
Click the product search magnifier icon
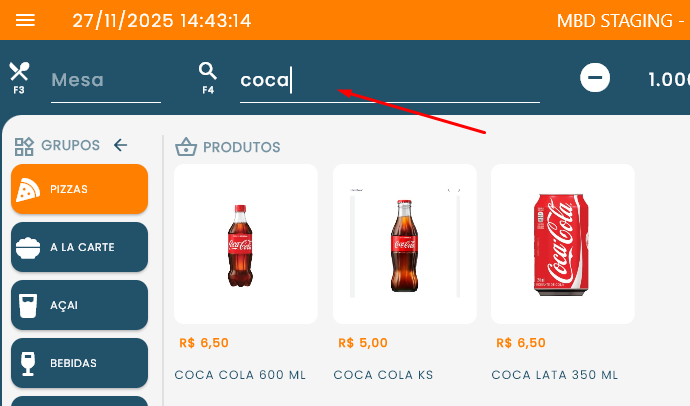tap(208, 71)
